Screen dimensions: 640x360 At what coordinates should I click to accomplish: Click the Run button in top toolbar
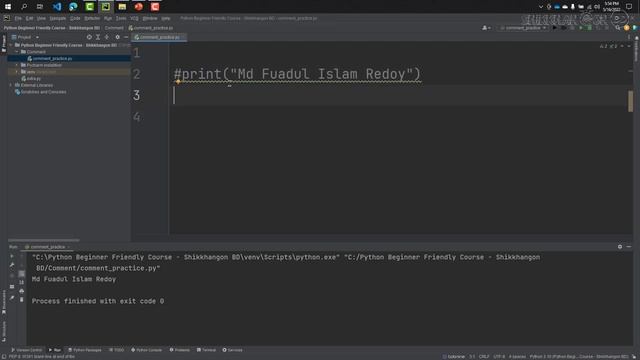554,28
